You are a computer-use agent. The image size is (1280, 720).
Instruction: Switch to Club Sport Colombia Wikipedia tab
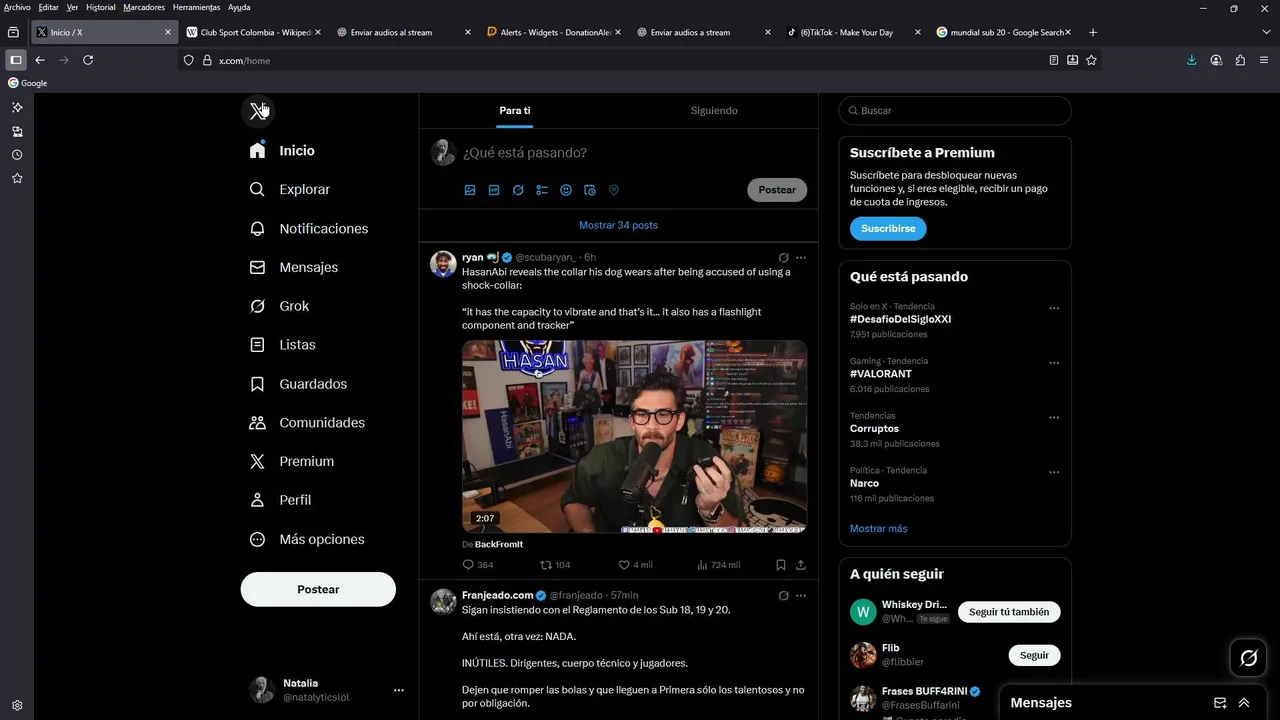coord(254,32)
